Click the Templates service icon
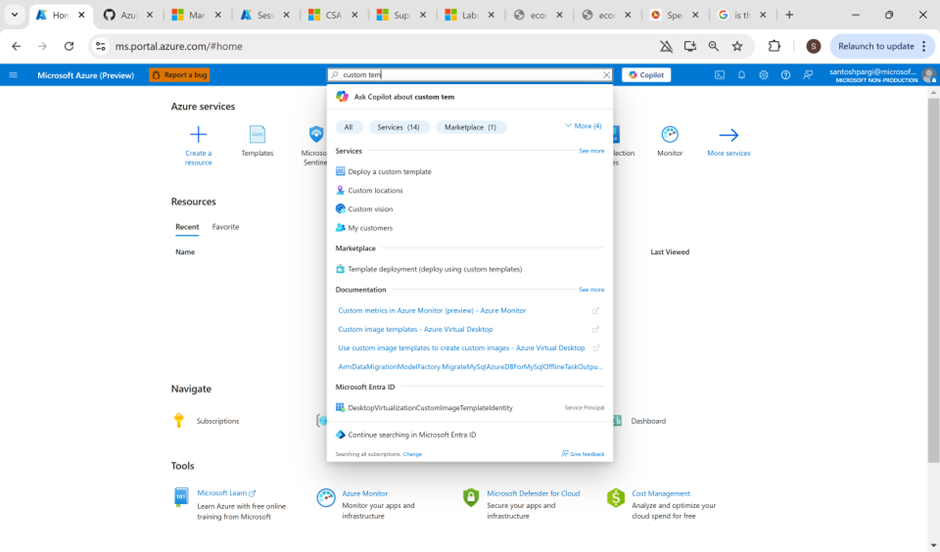 click(x=257, y=134)
